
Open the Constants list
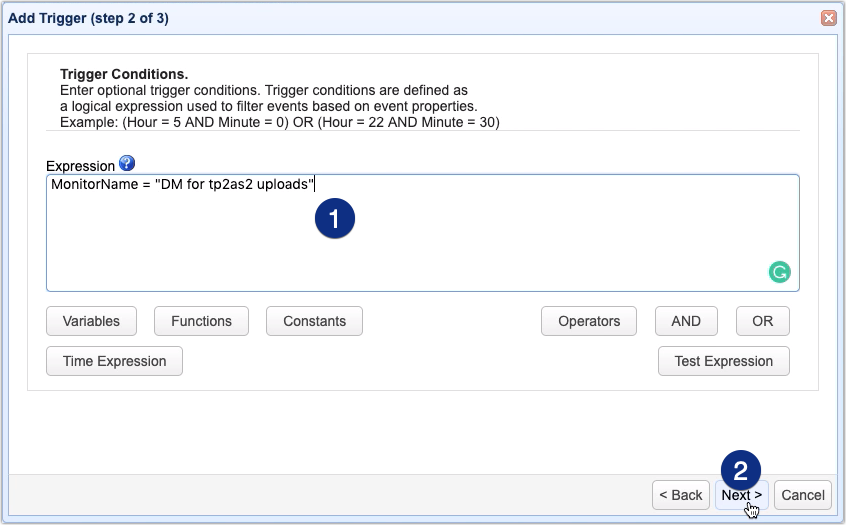pyautogui.click(x=314, y=321)
